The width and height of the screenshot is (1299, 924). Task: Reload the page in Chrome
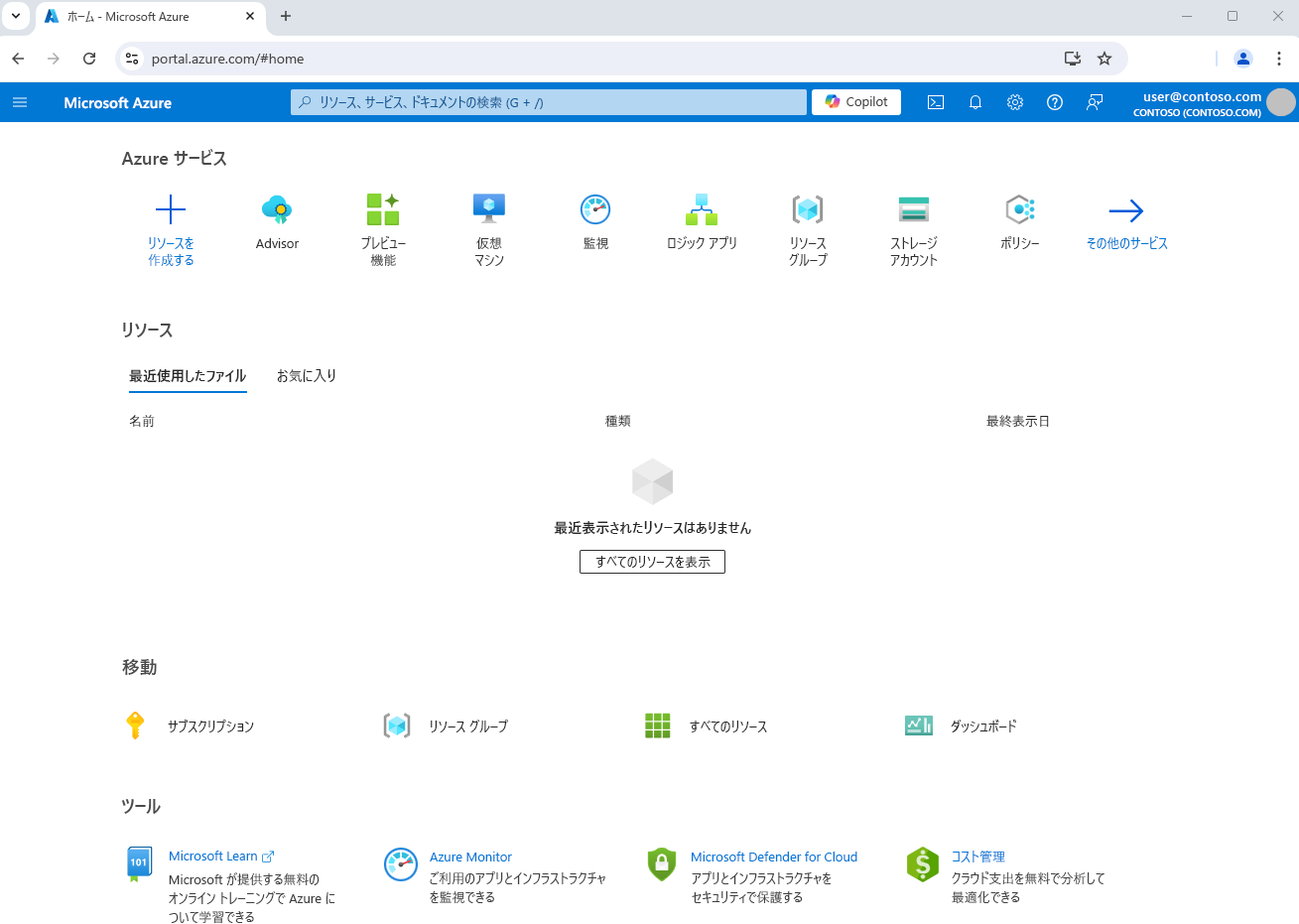click(x=89, y=59)
